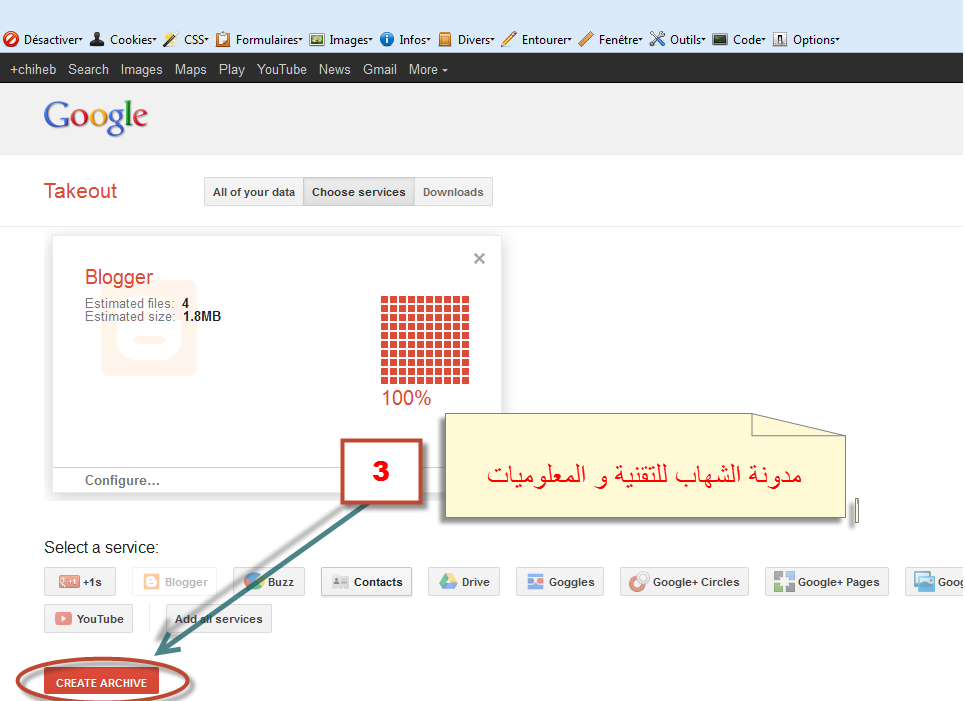Select the Choose services tab

pos(359,192)
